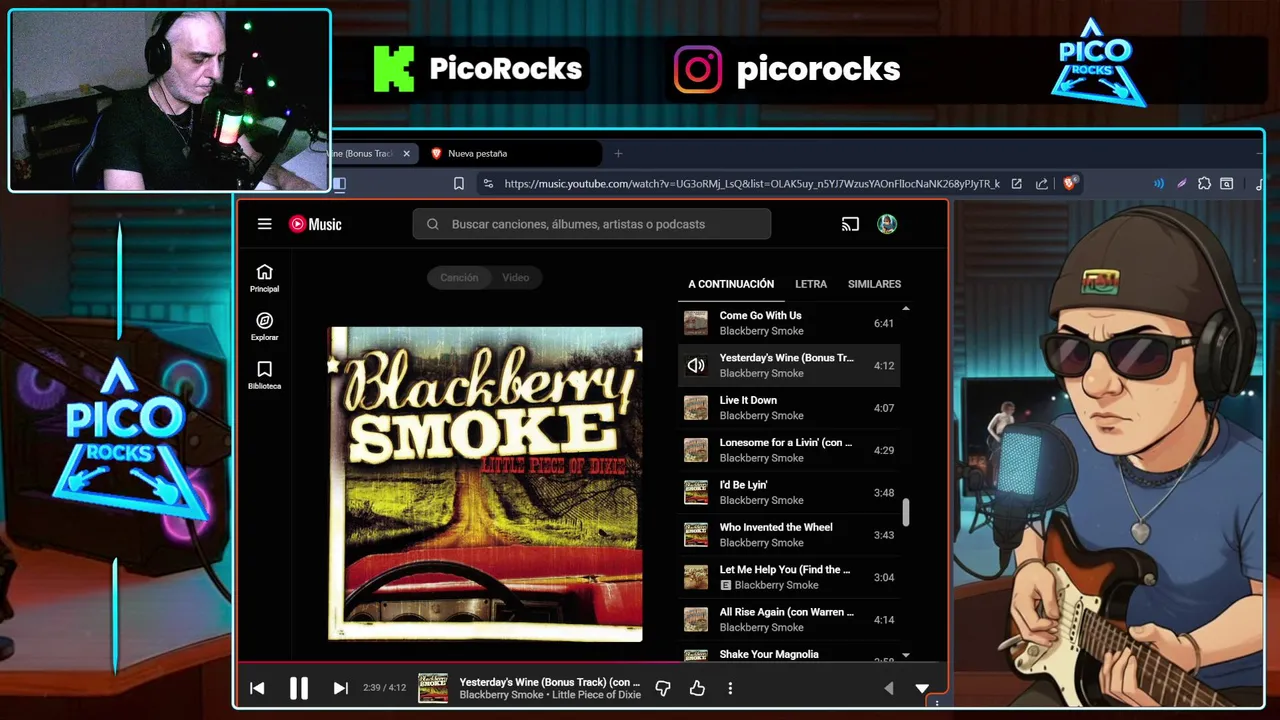Close the Bonus Track browser tab
The image size is (1280, 720).
pos(406,153)
